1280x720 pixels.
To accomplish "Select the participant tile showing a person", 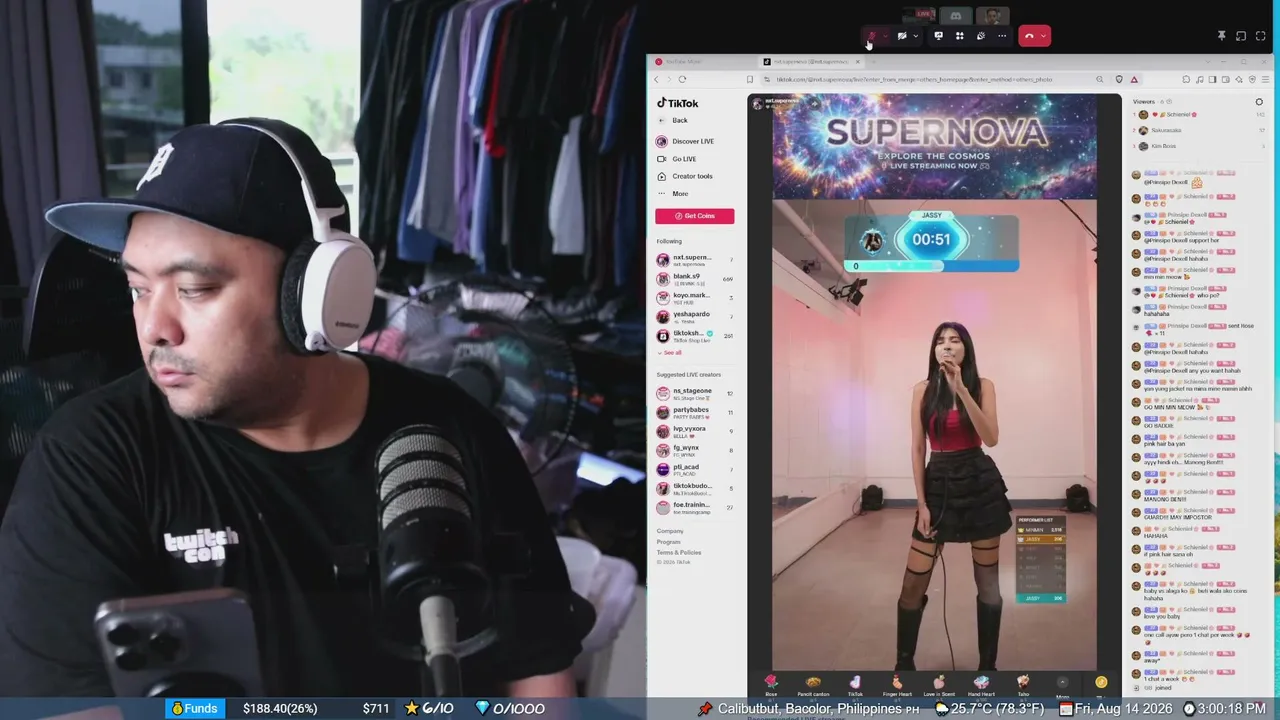I will click(992, 15).
